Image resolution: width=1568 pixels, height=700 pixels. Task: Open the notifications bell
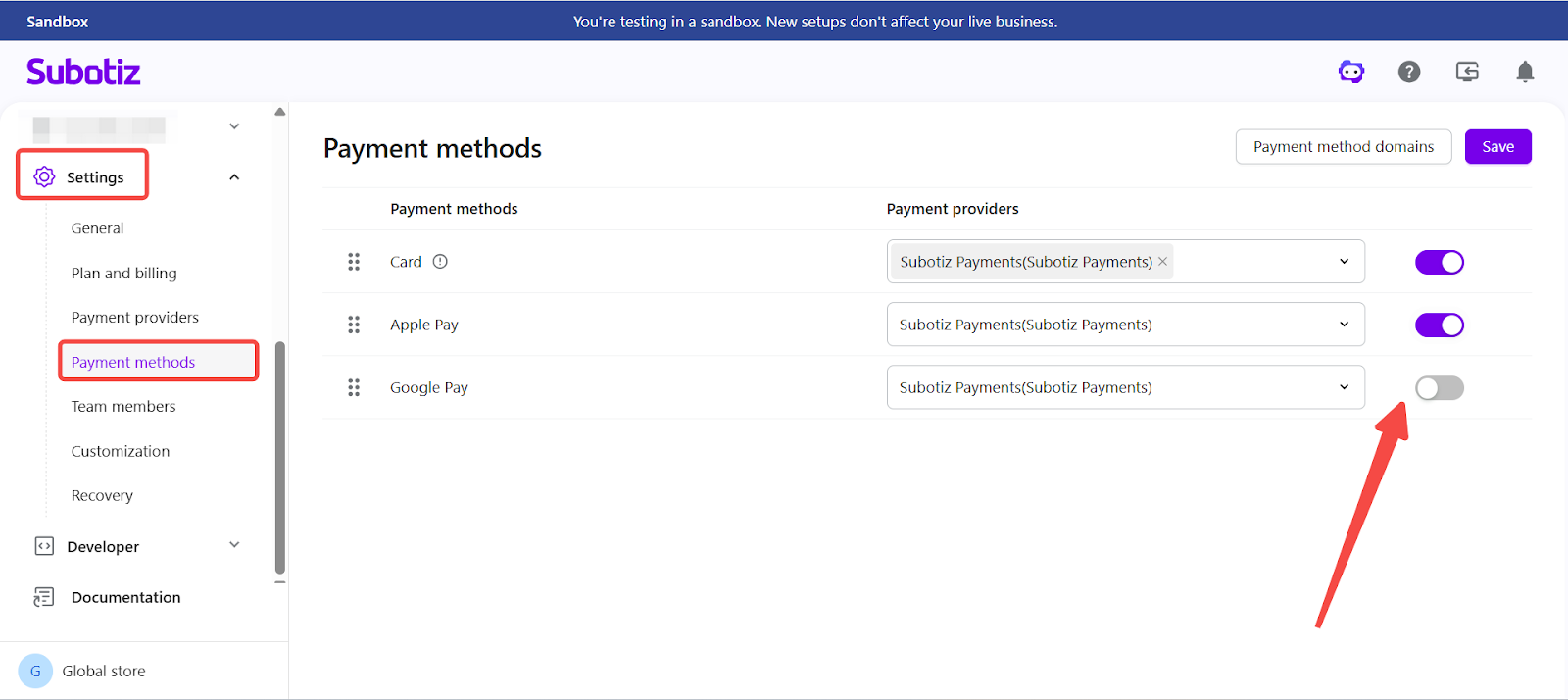(1525, 72)
